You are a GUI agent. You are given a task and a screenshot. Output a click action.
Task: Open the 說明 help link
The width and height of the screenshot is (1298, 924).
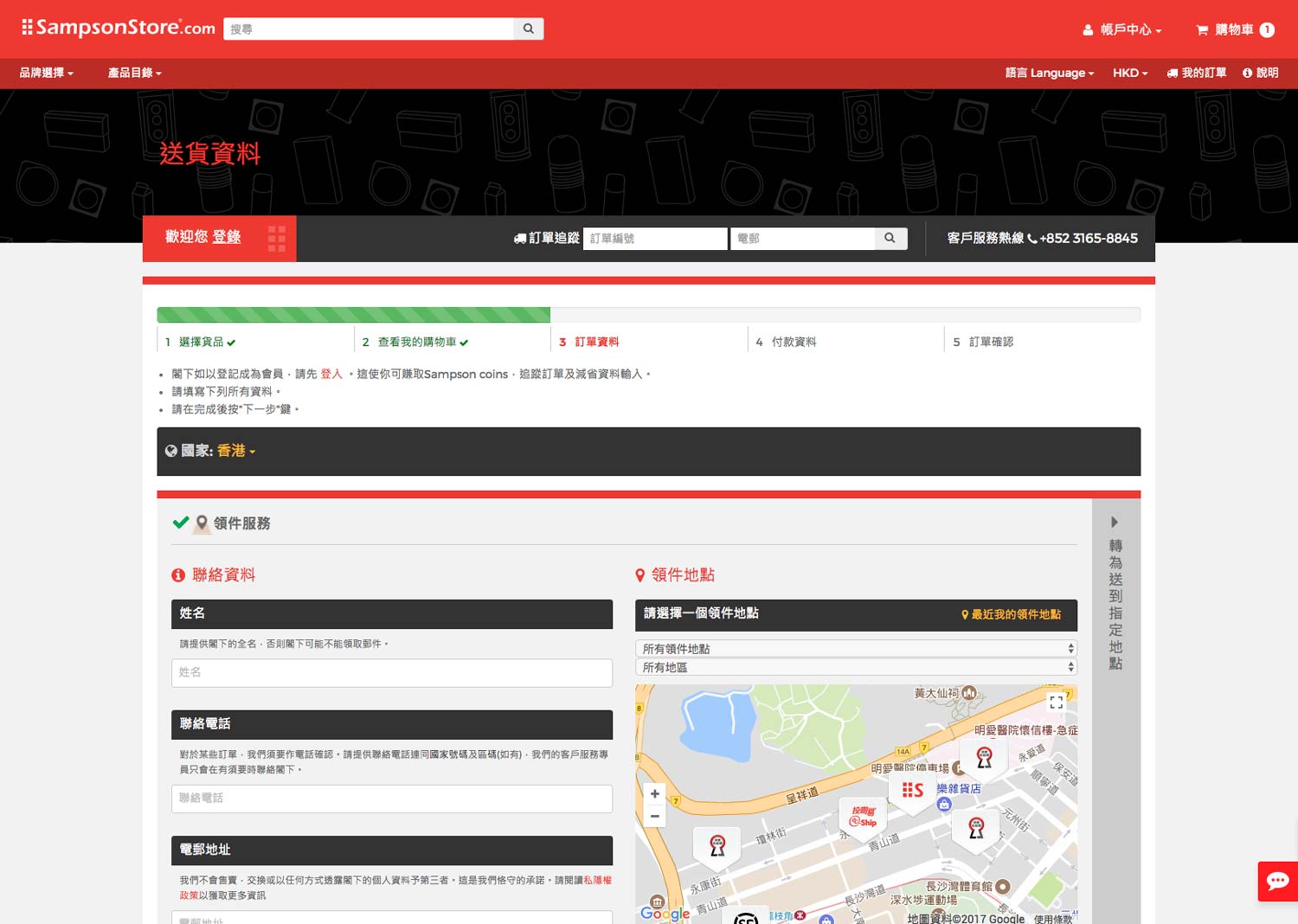coord(1261,73)
